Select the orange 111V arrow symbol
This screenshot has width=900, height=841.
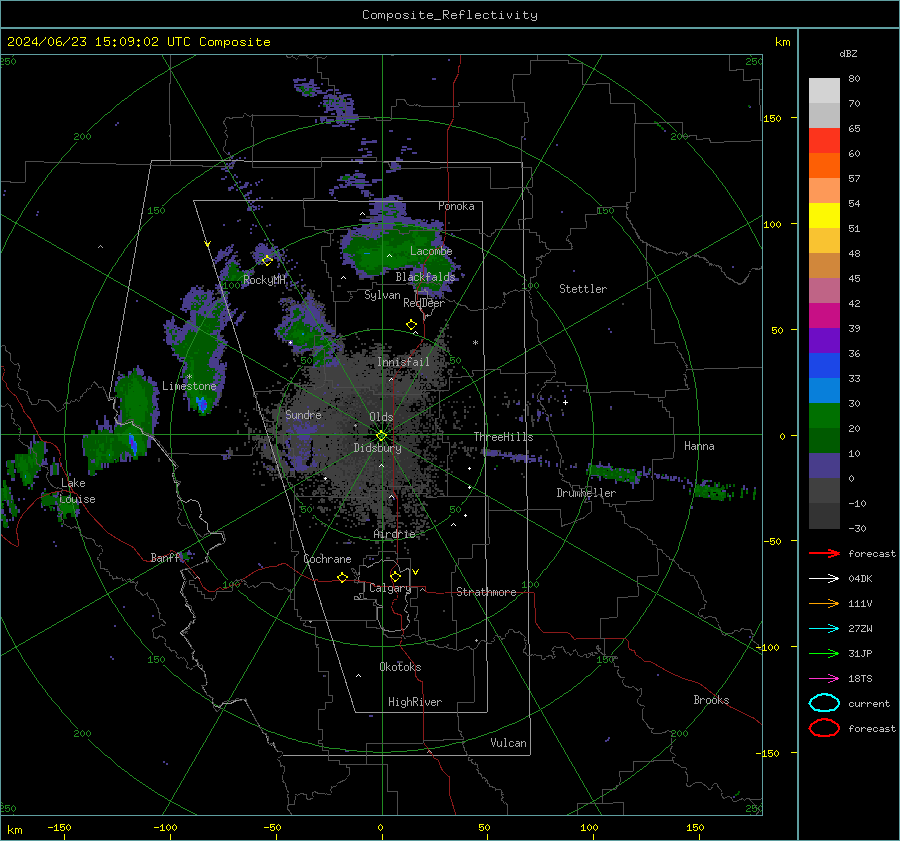[824, 603]
